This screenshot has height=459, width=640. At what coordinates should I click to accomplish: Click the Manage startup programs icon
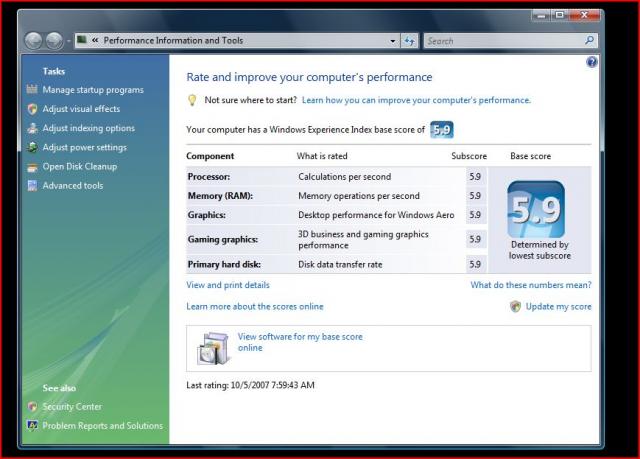tap(32, 89)
